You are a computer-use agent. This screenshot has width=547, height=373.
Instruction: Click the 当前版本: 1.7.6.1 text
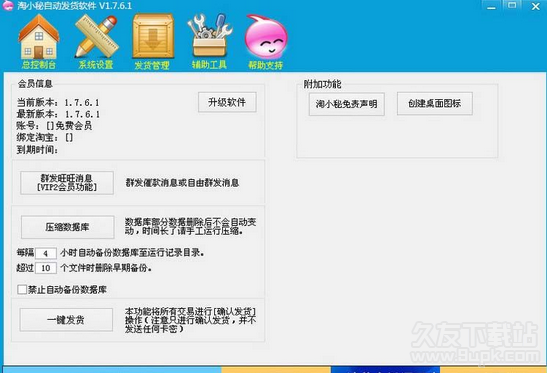pos(58,103)
